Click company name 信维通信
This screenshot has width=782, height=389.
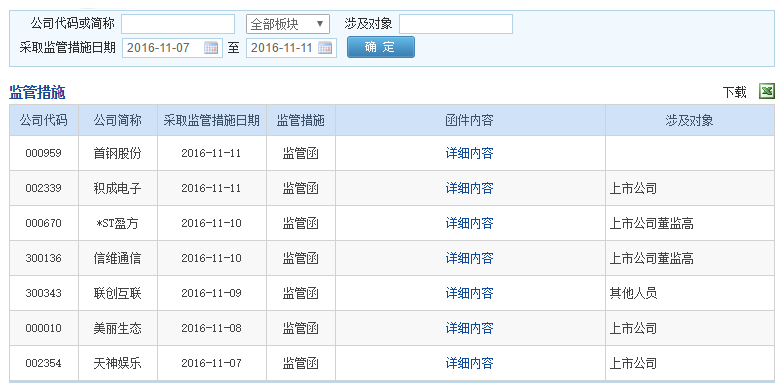(x=118, y=258)
